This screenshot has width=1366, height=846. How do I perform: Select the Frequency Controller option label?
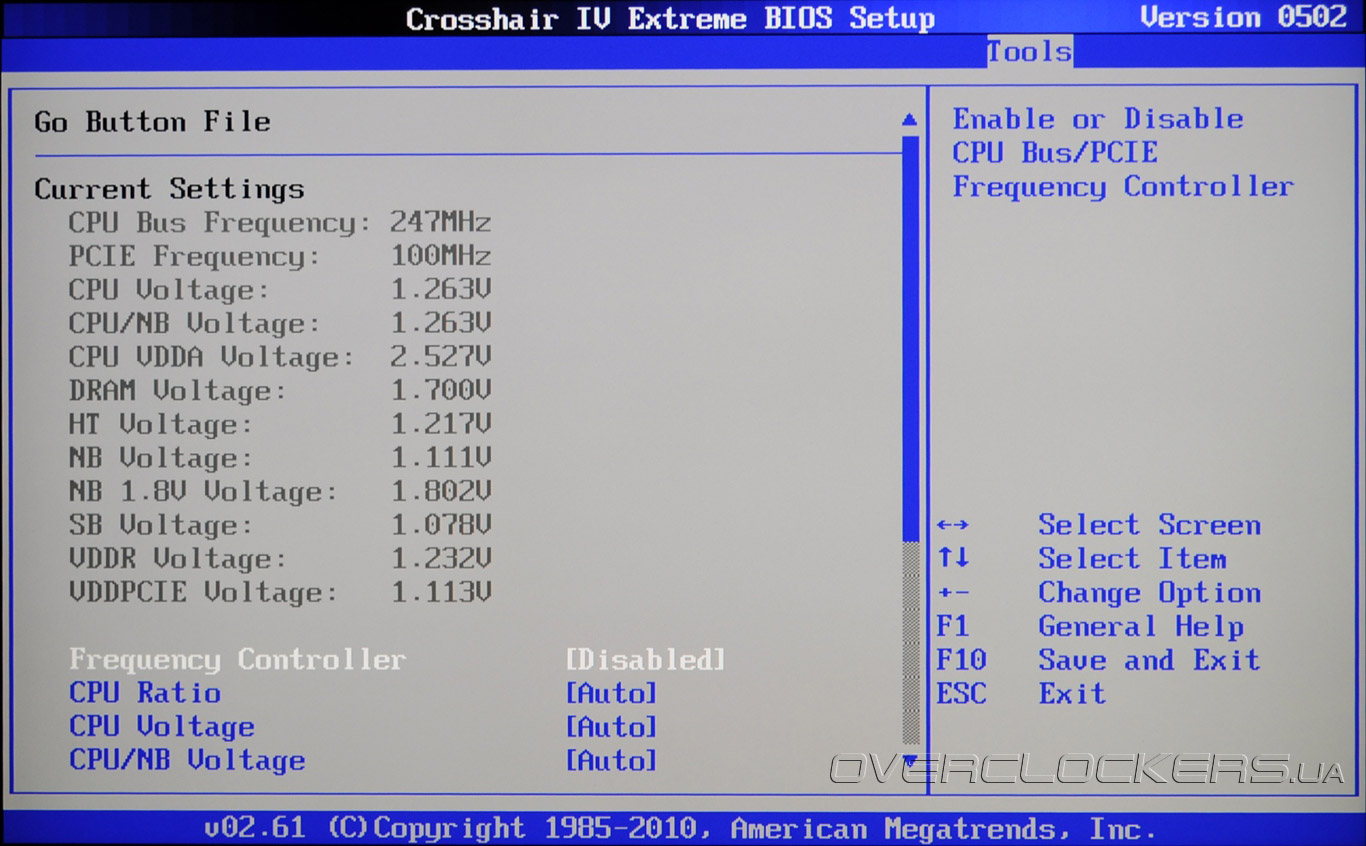[x=237, y=660]
